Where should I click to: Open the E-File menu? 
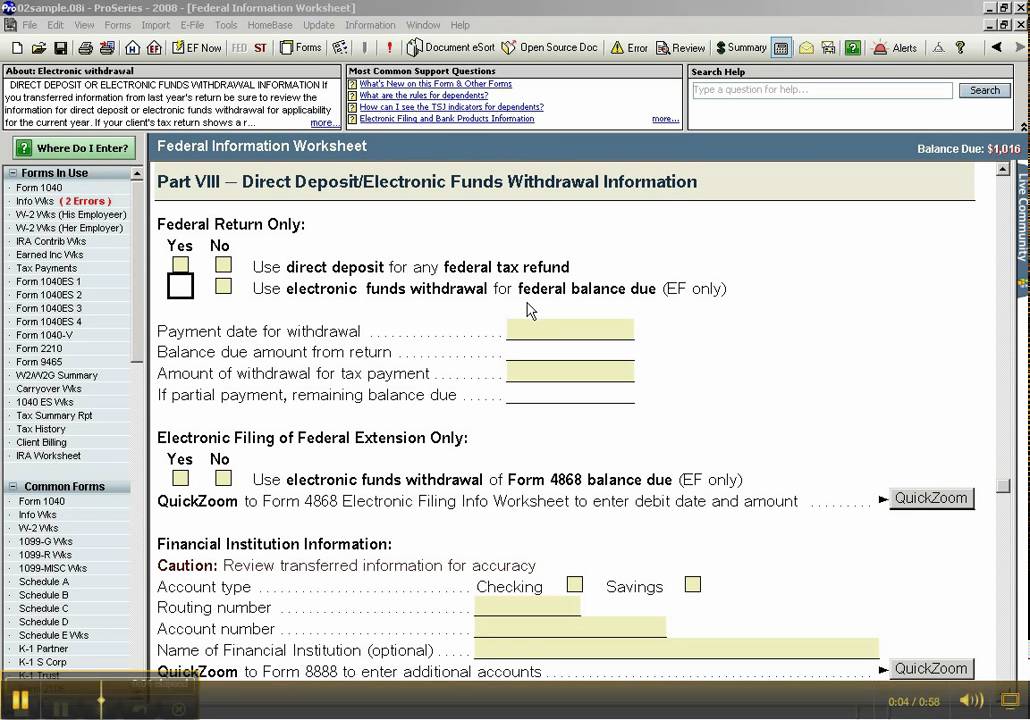[x=192, y=25]
